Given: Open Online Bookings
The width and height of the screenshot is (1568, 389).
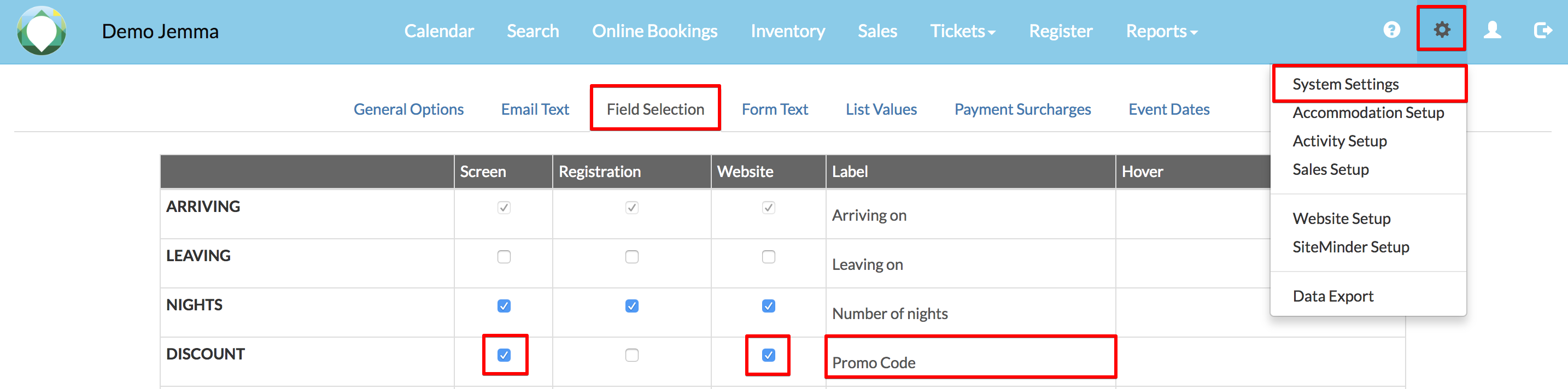Looking at the screenshot, I should click(x=654, y=31).
